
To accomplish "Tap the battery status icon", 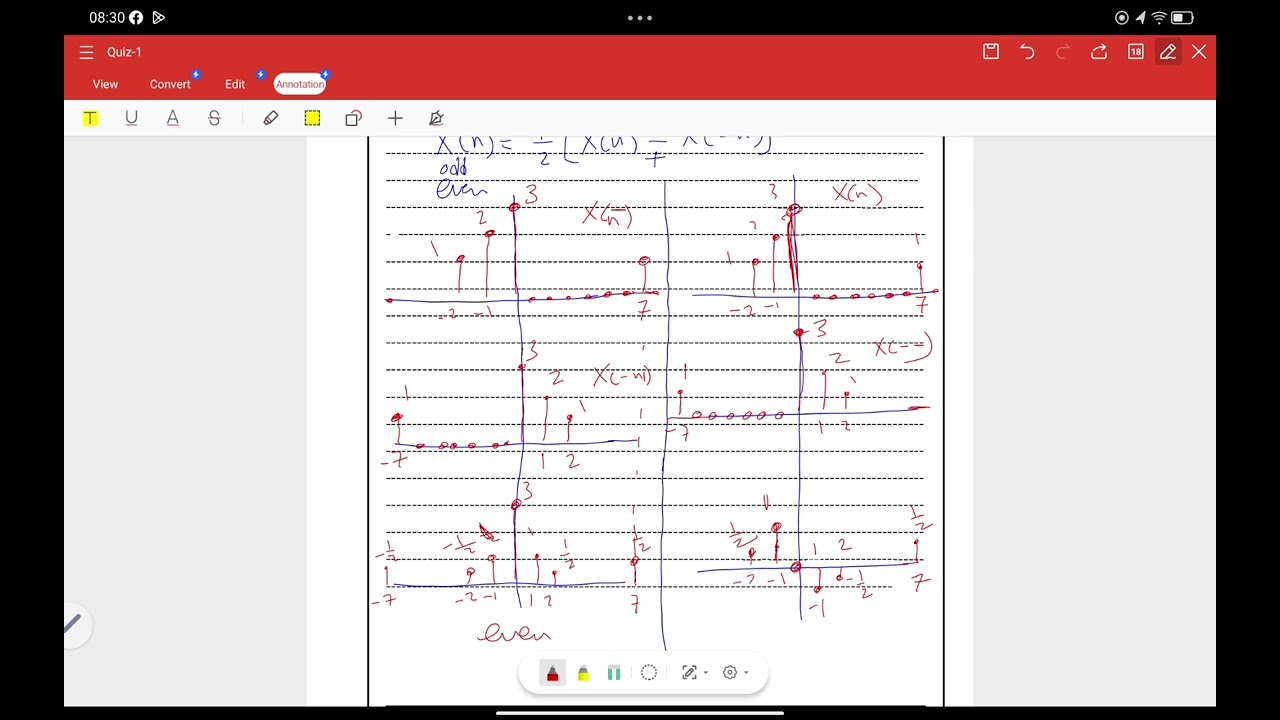I will click(1182, 17).
